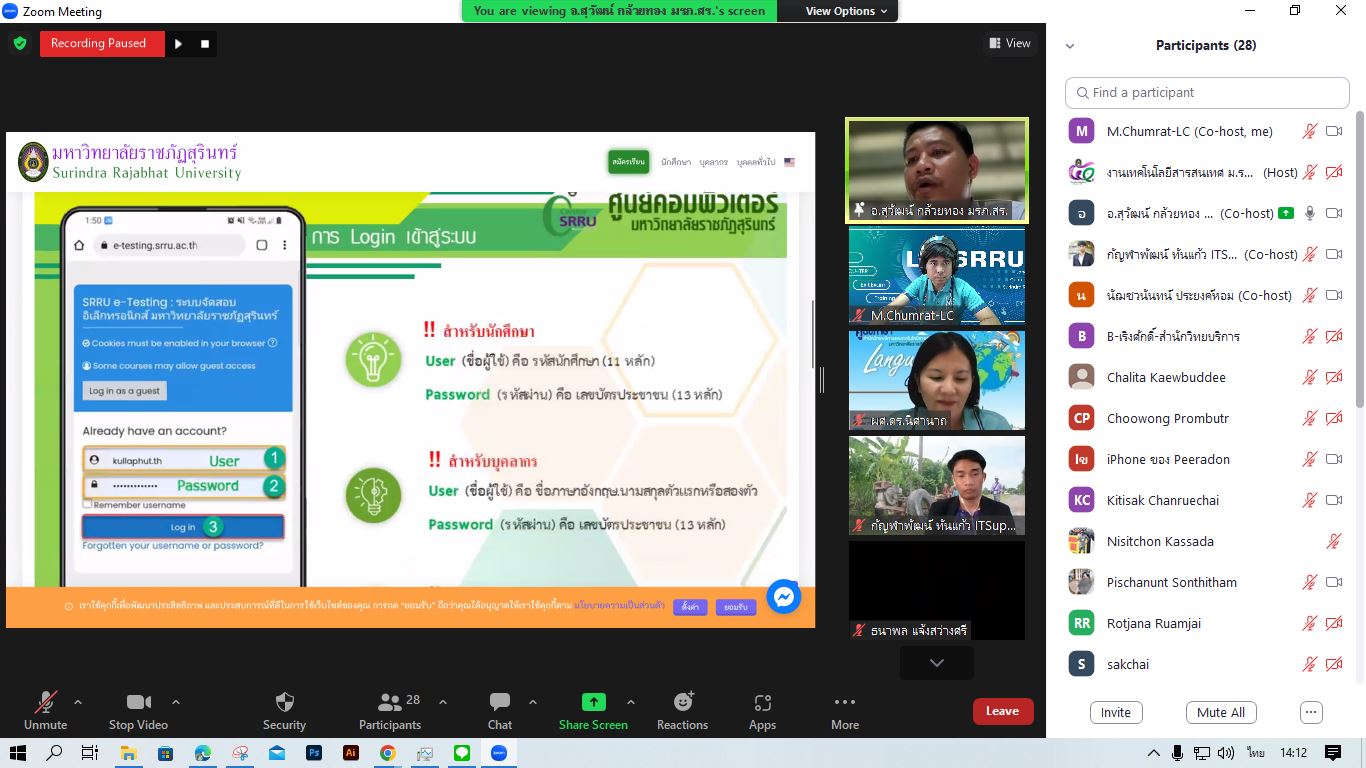Click the More options ellipsis

click(x=845, y=702)
